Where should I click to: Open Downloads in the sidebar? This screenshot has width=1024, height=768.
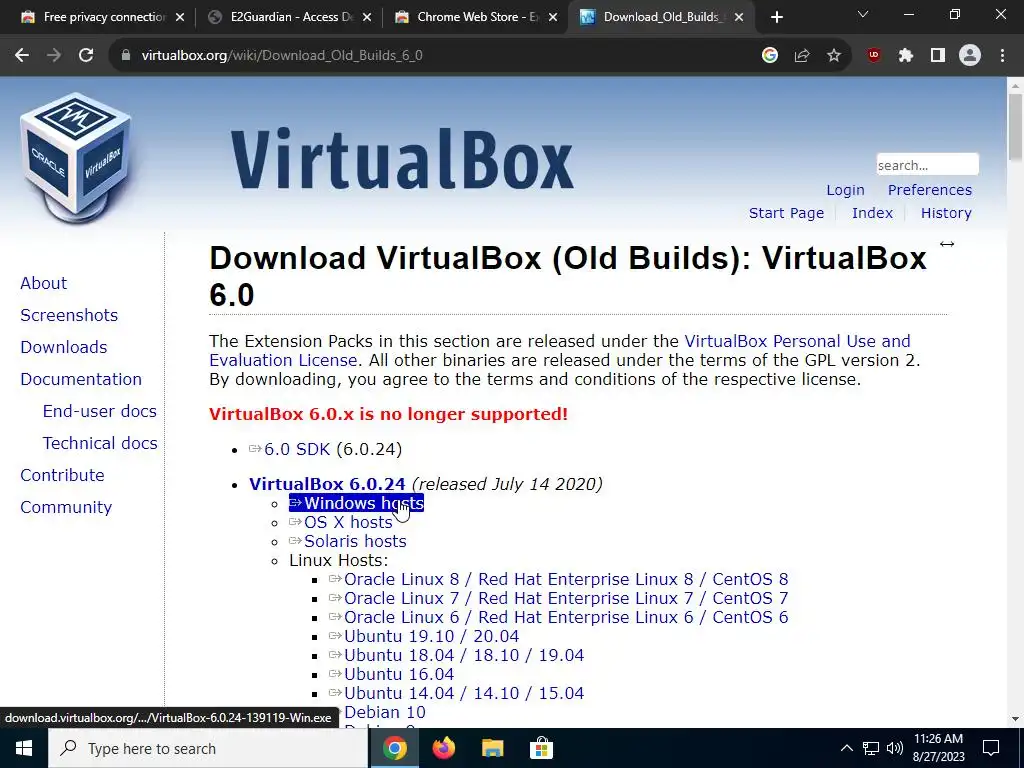point(64,347)
